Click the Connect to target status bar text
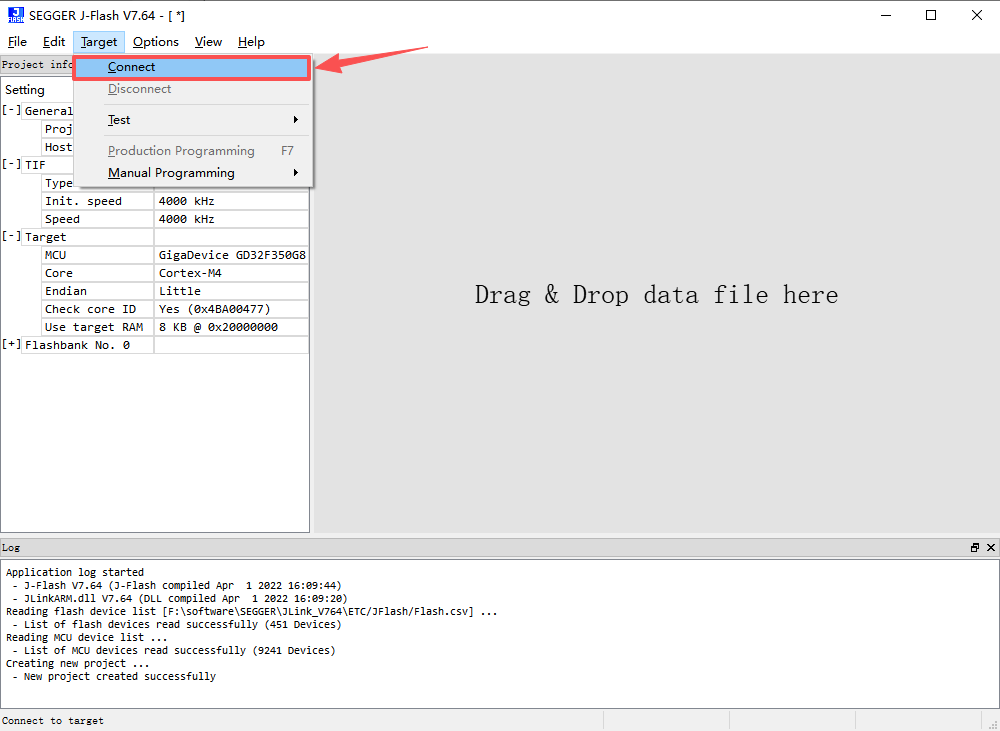This screenshot has height=731, width=1000. click(53, 721)
